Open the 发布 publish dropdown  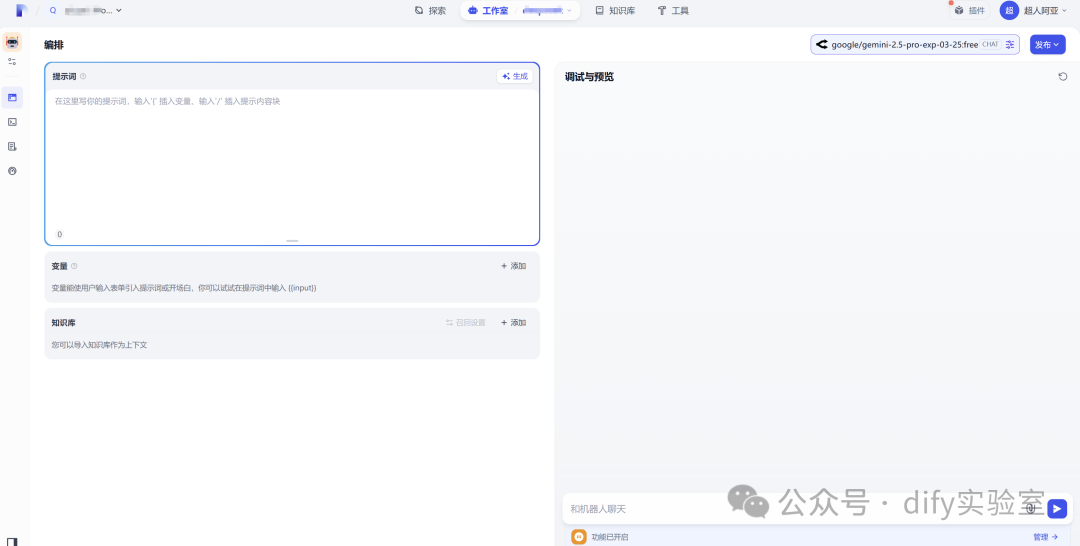1047,45
